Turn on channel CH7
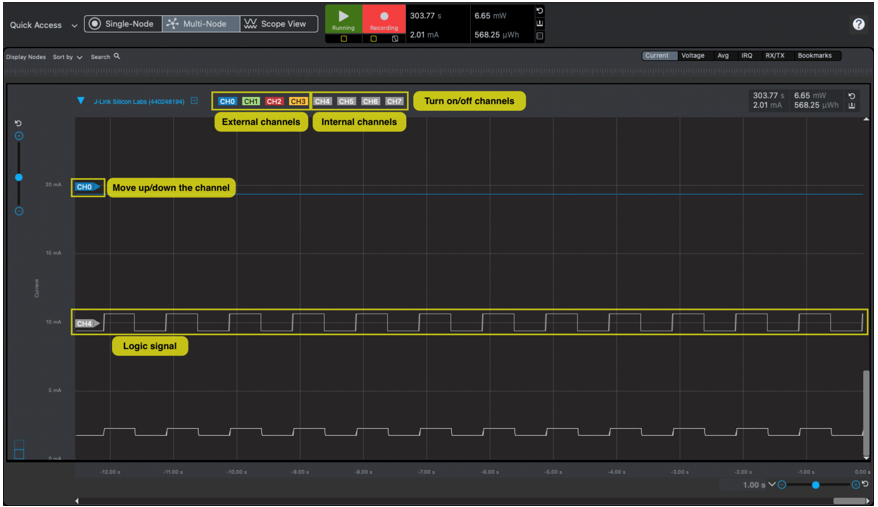Image resolution: width=878 pixels, height=507 pixels. 394,101
